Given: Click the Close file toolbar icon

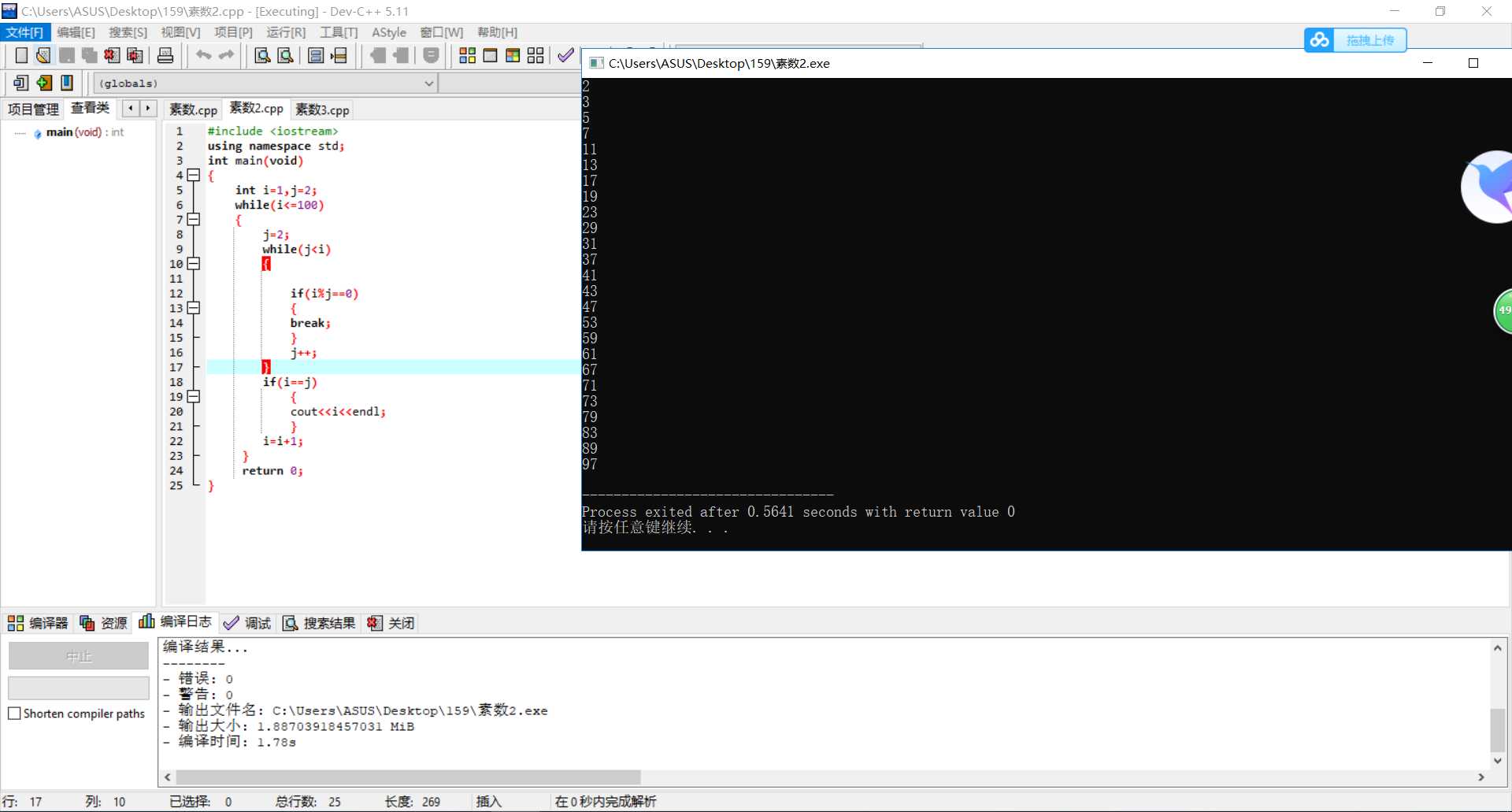Looking at the screenshot, I should (112, 55).
